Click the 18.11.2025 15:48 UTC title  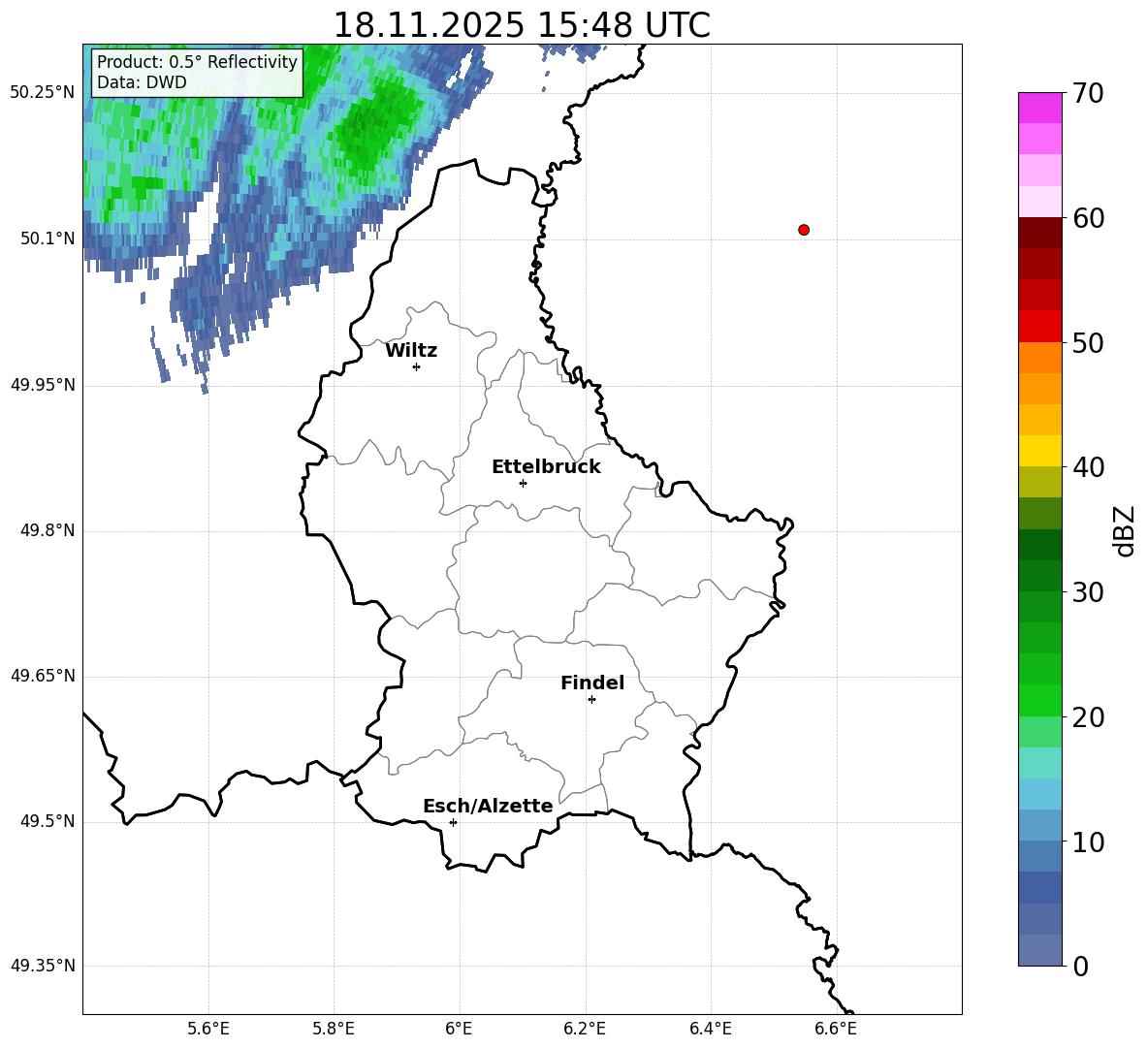pos(522,25)
